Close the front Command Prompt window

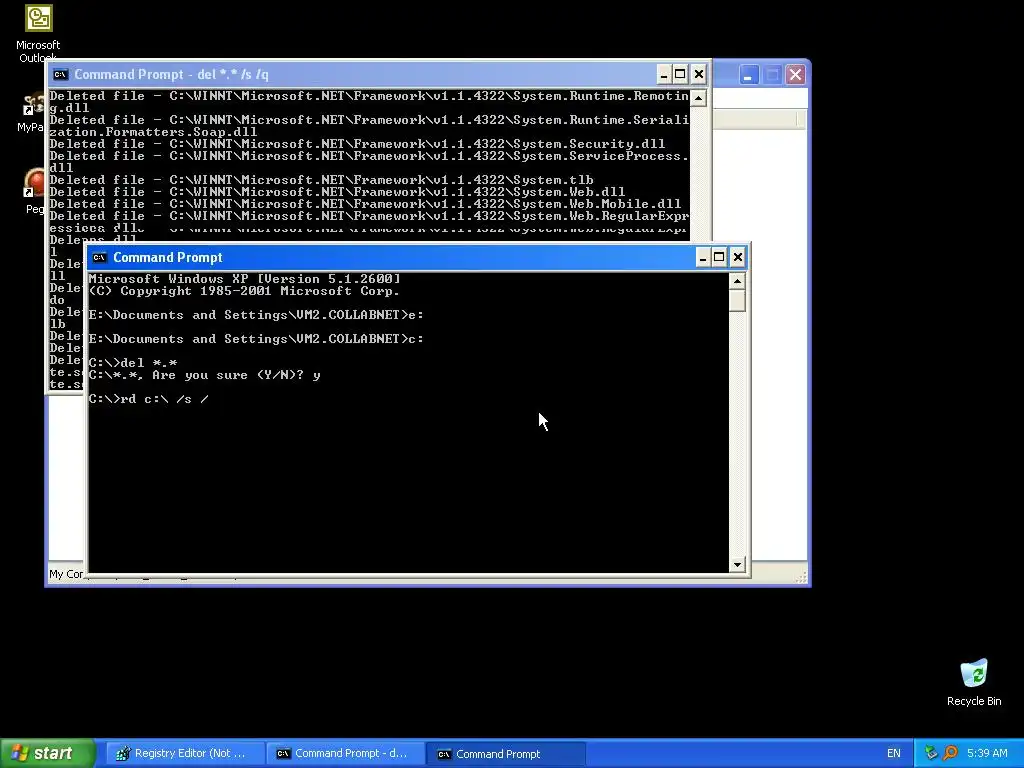[x=738, y=257]
